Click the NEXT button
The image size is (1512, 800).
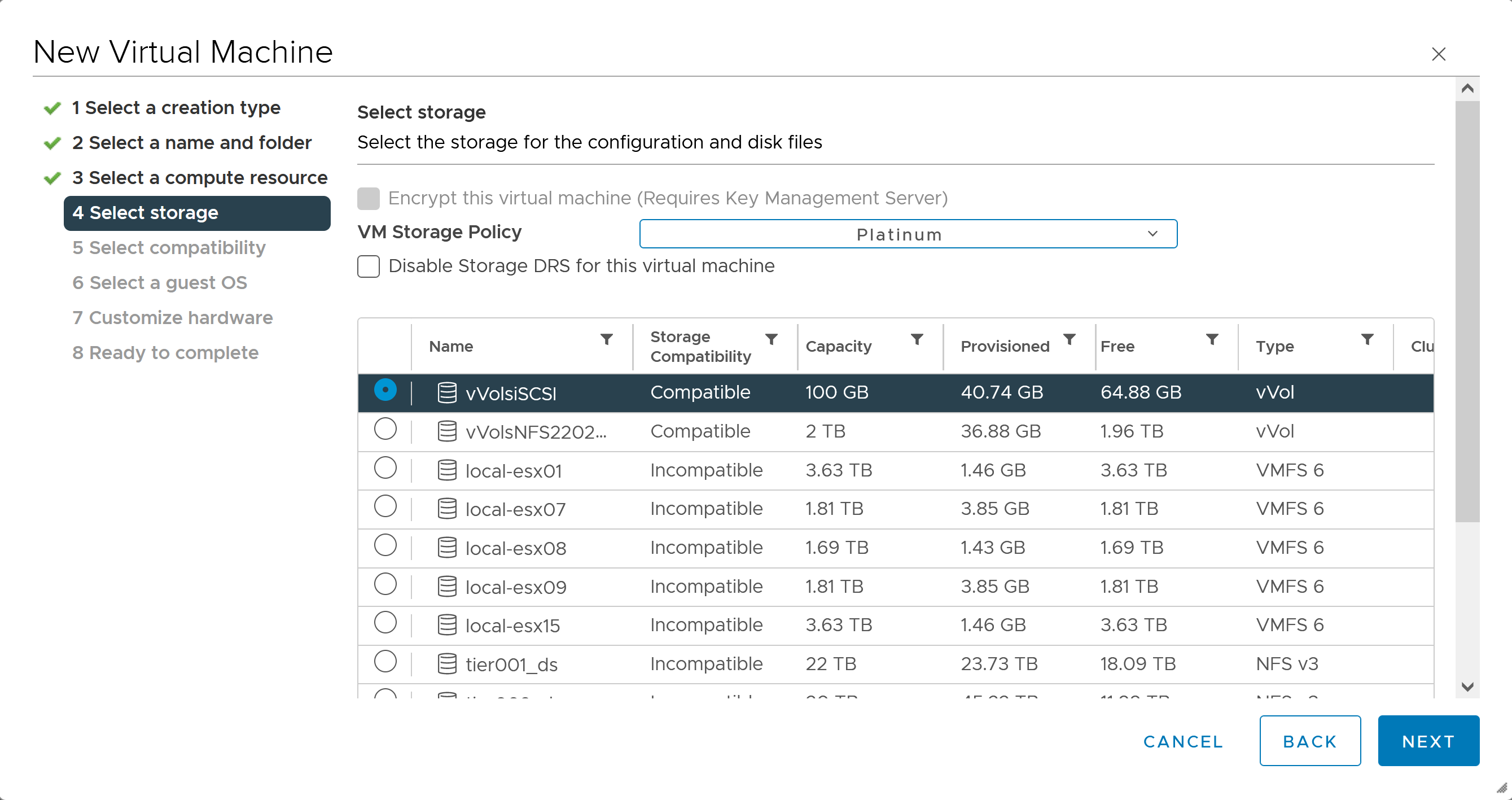(x=1427, y=741)
